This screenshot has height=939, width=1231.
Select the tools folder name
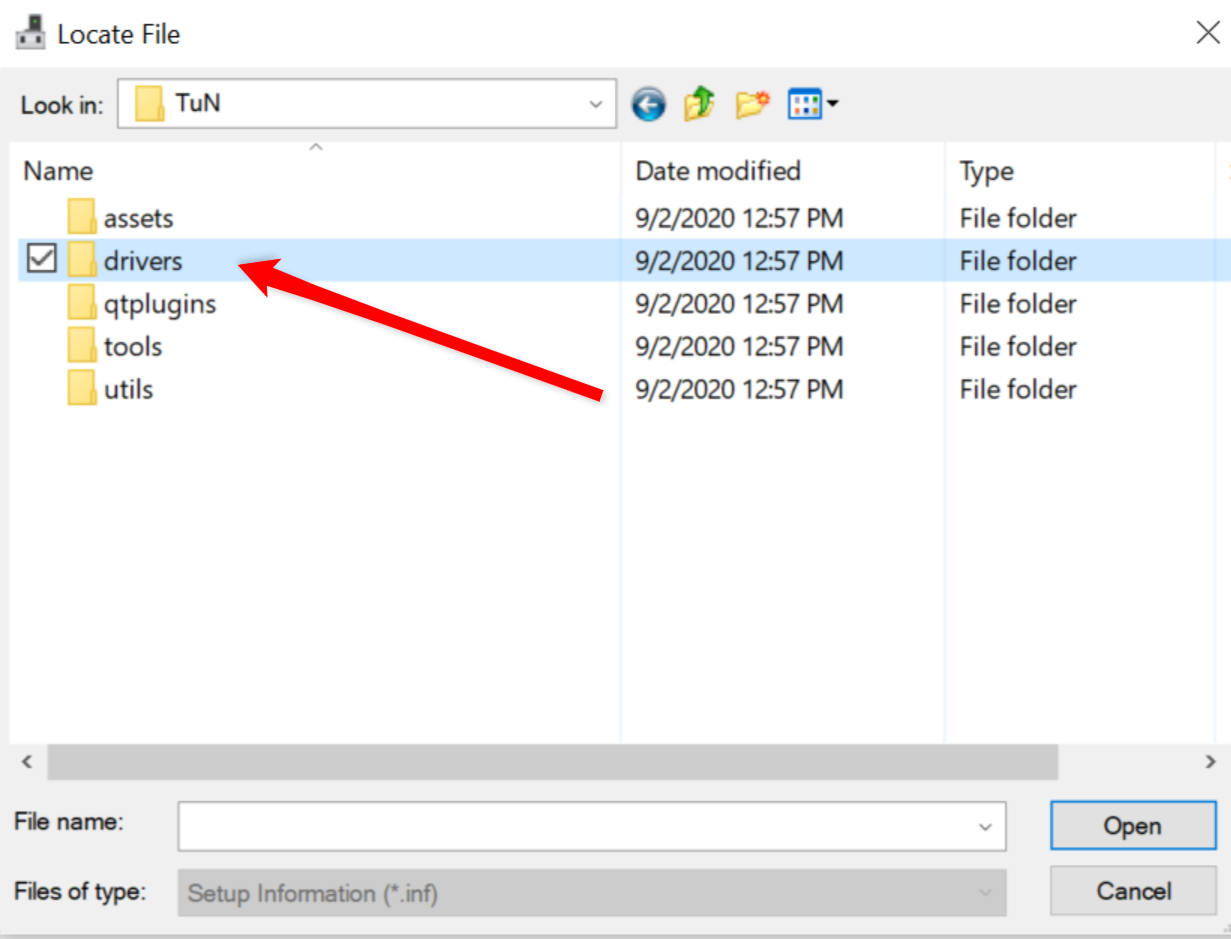[133, 347]
